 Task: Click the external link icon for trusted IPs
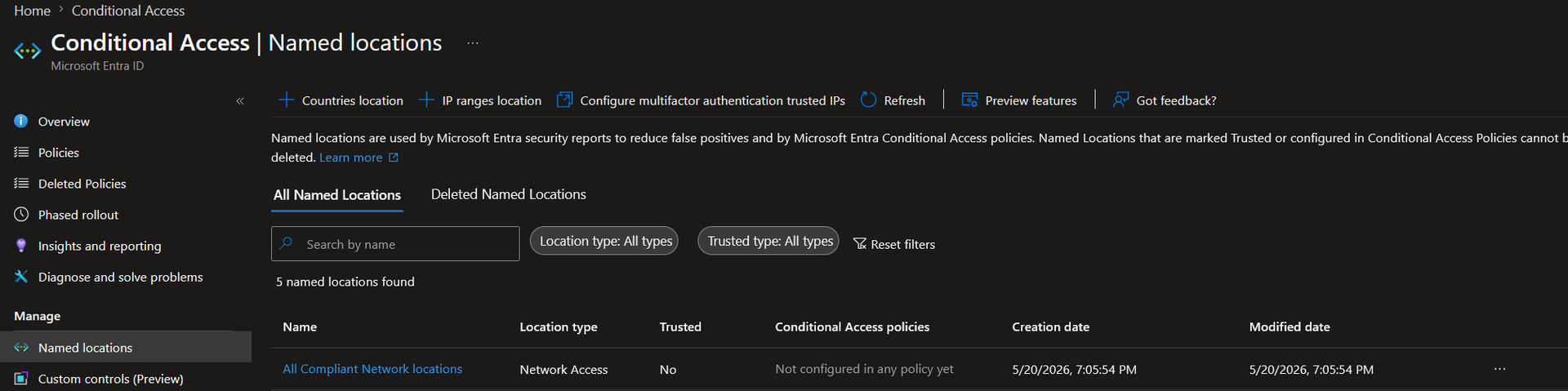[x=564, y=100]
